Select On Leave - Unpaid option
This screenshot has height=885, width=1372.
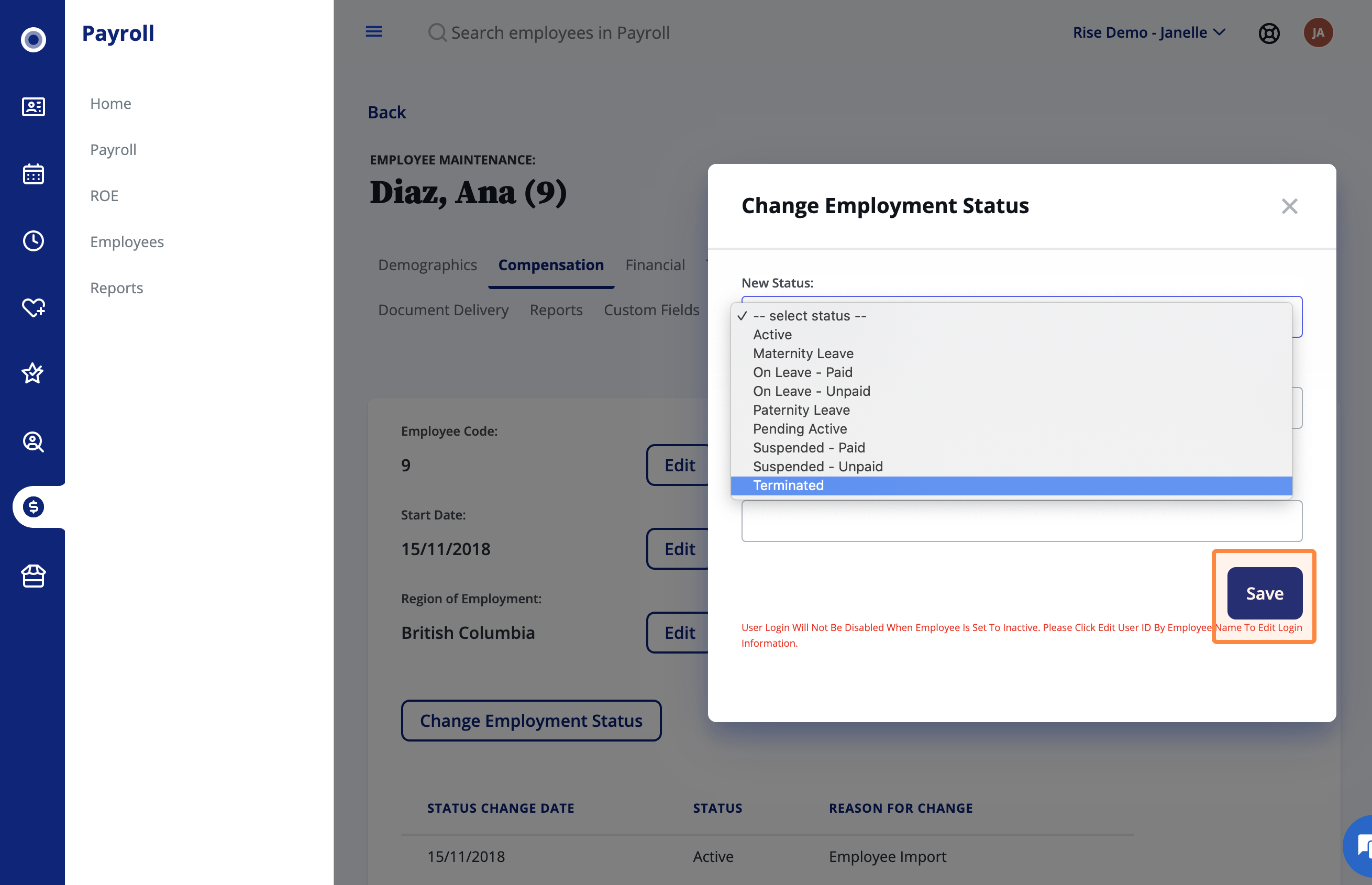click(1011, 391)
